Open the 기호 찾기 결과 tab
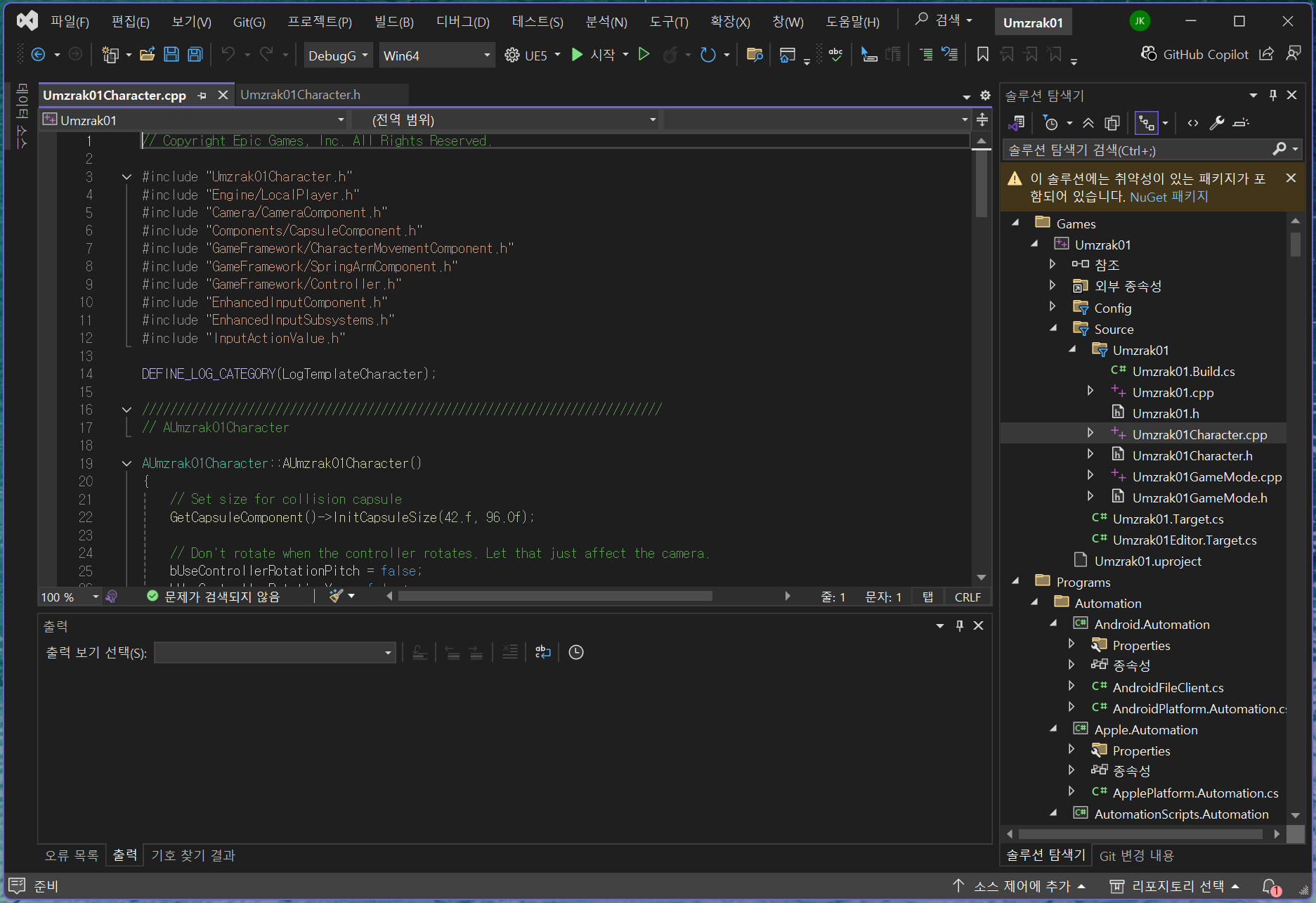Viewport: 1316px width, 903px height. 193,855
